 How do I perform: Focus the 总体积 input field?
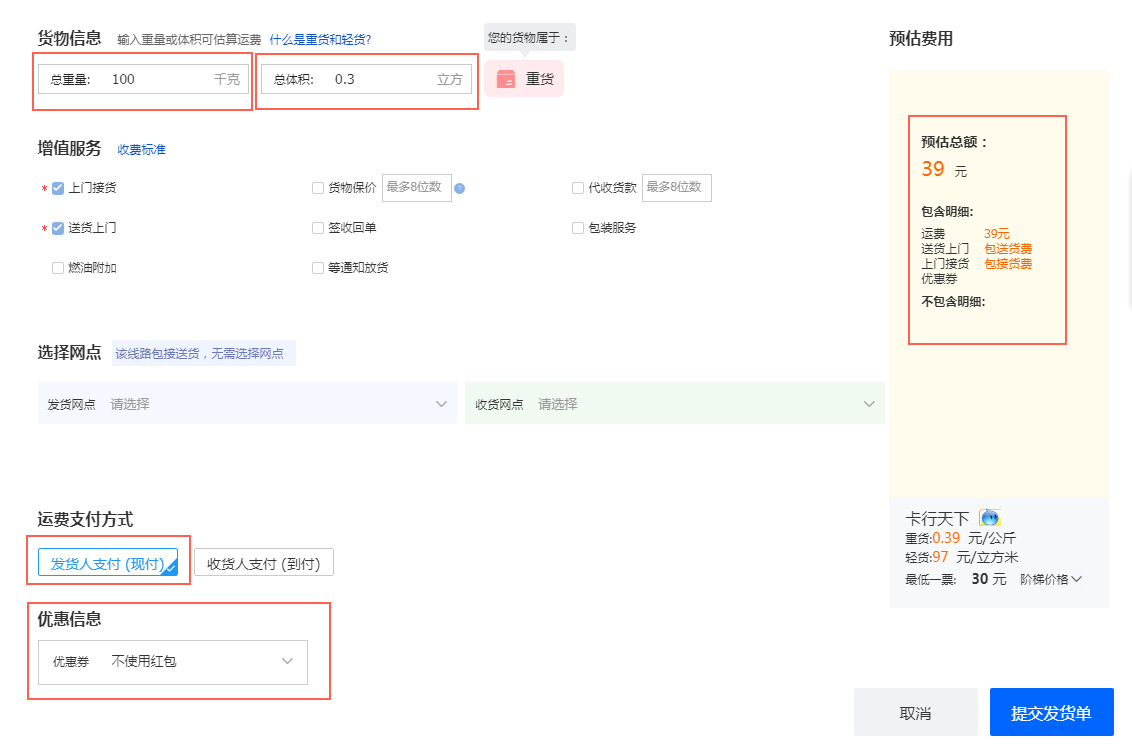366,79
